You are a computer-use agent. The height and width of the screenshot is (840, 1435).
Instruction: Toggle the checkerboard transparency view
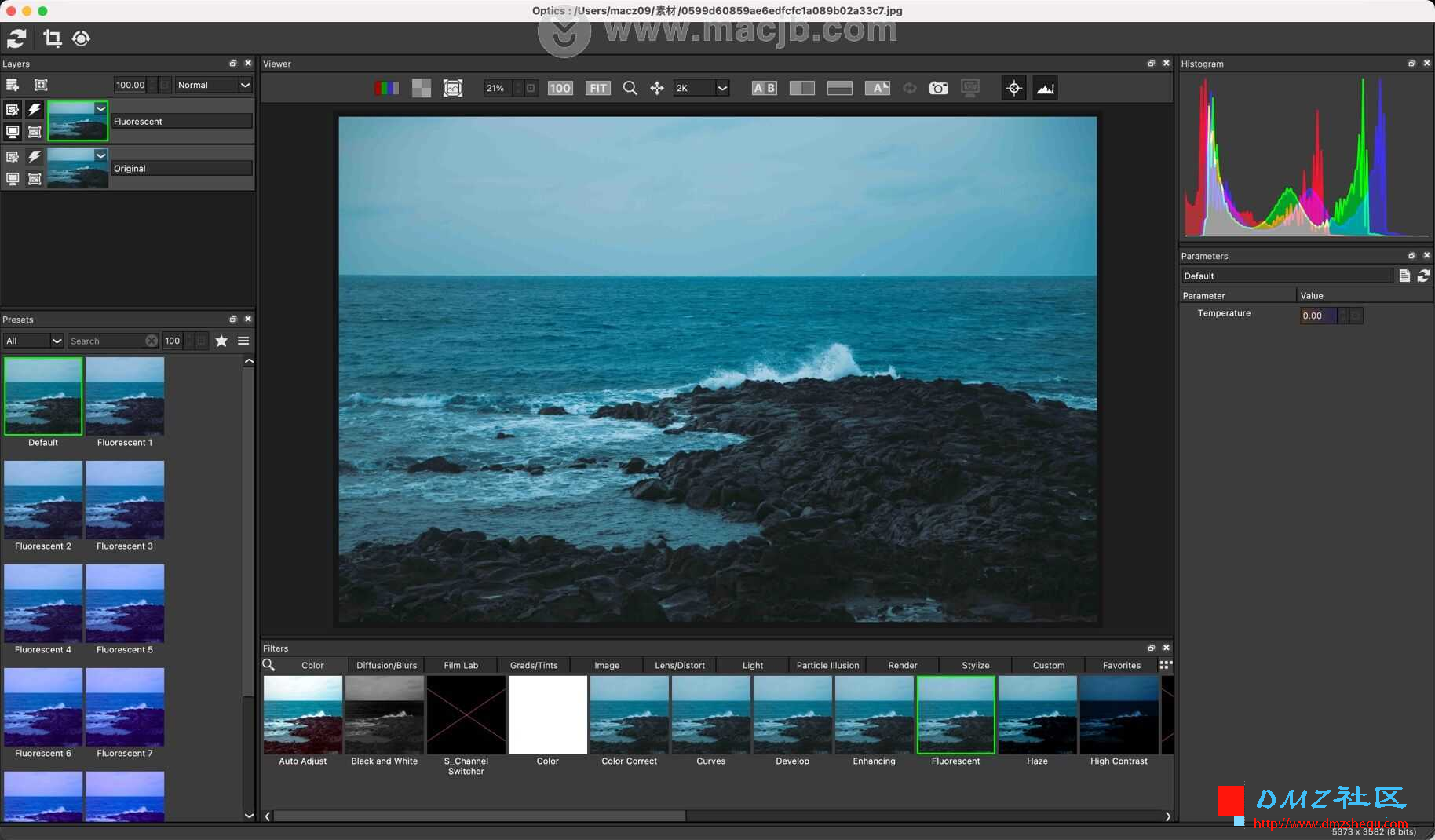pos(422,88)
